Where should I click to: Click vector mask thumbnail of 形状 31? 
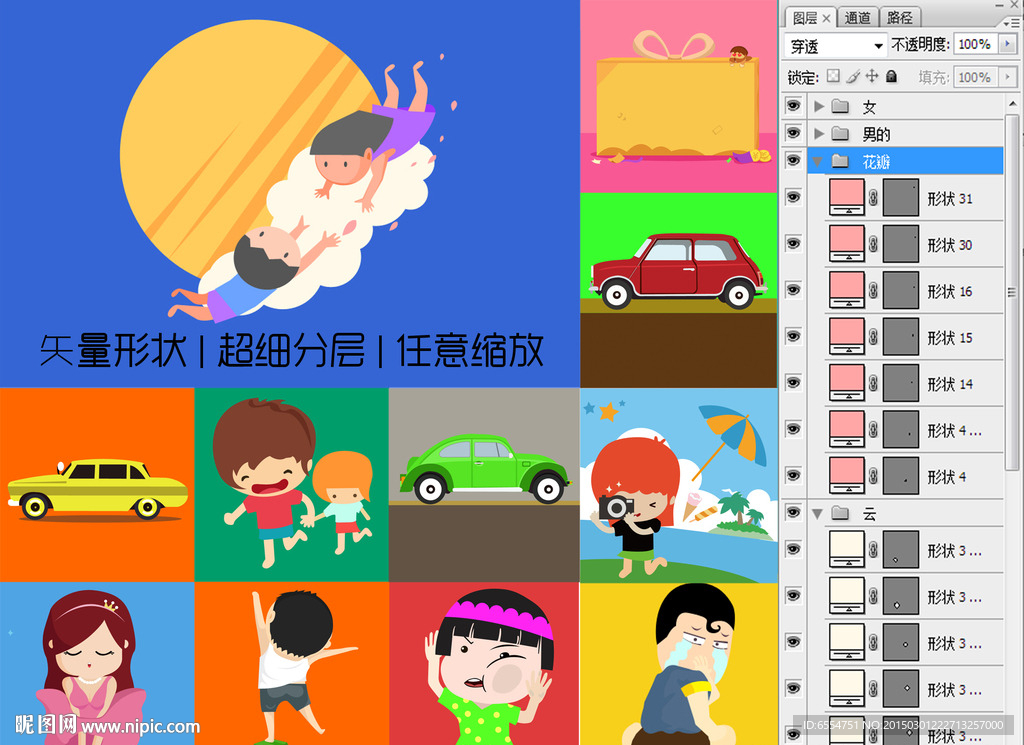tap(901, 197)
